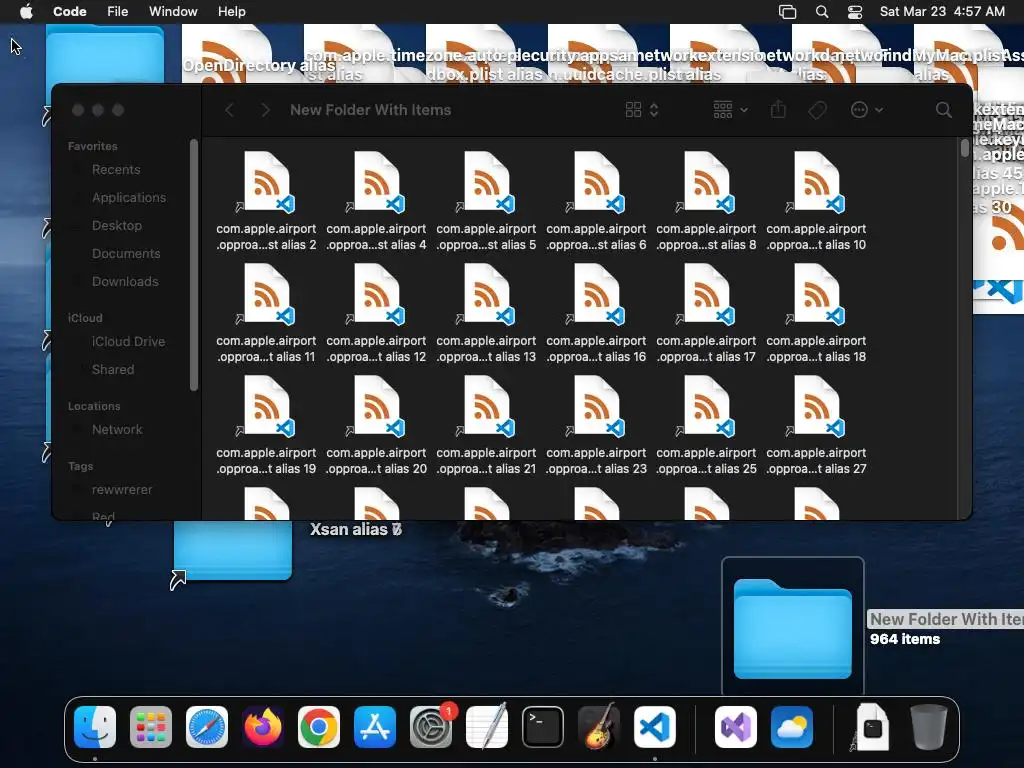Open Control Center in menu bar
The height and width of the screenshot is (768, 1024).
tap(855, 12)
